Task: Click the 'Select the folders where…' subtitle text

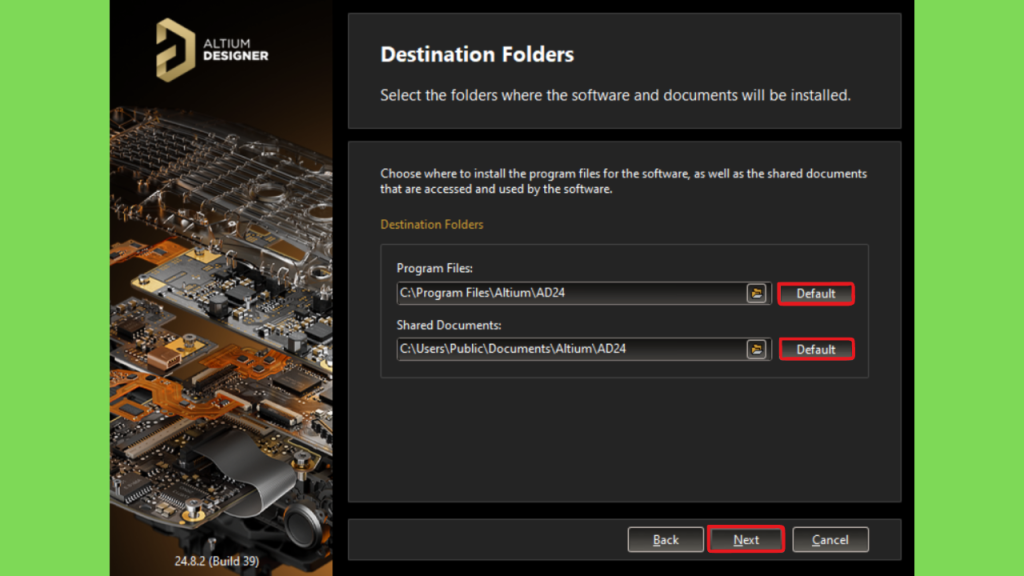Action: (615, 95)
